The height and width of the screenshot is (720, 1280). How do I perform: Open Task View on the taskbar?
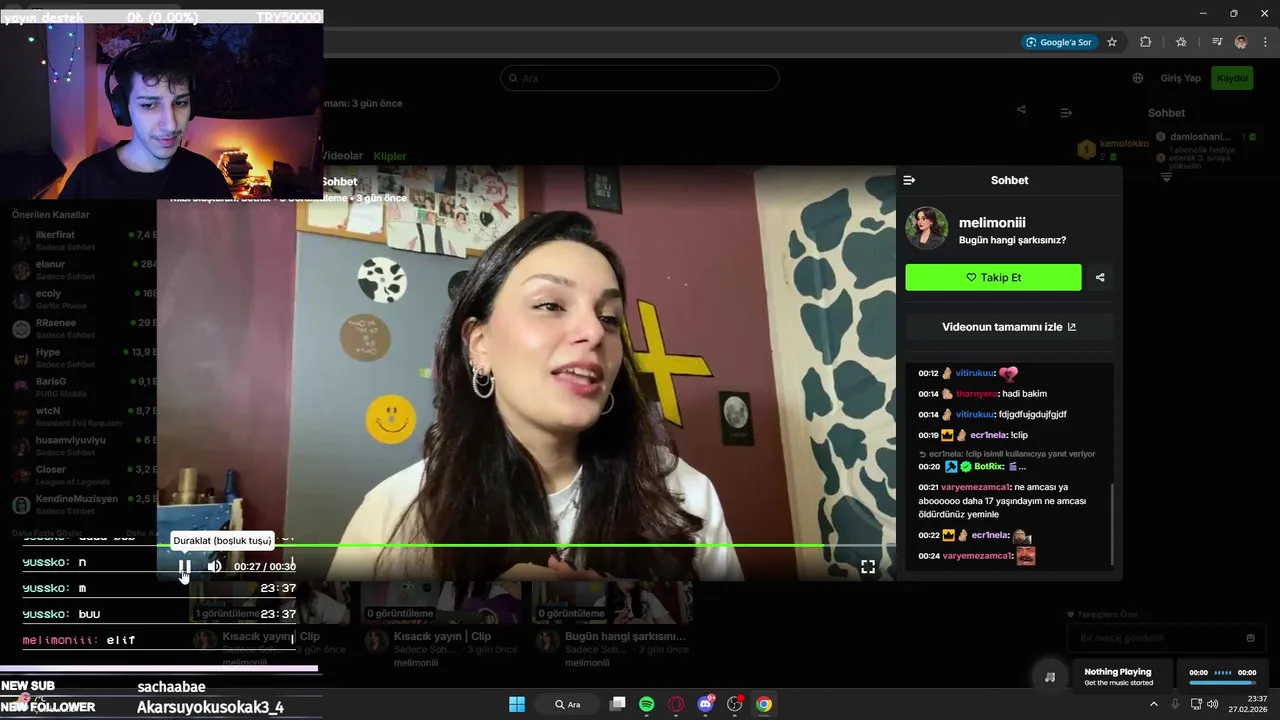click(618, 704)
